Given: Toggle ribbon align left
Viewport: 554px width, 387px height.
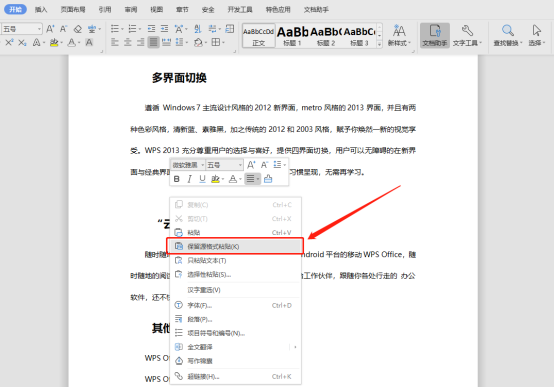Looking at the screenshot, I should point(114,42).
